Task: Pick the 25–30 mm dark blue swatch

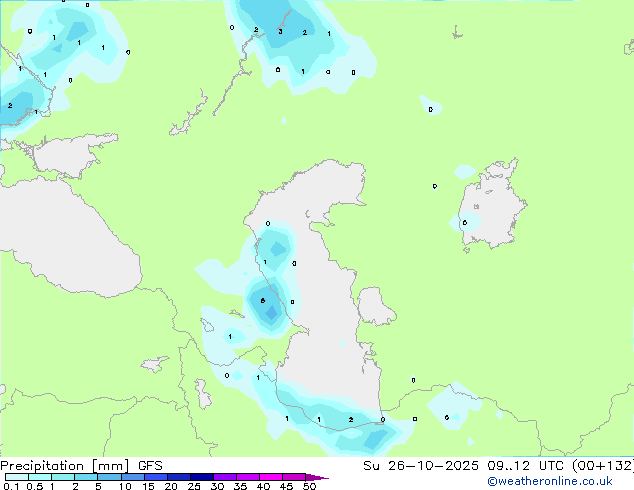Action: 202,477
